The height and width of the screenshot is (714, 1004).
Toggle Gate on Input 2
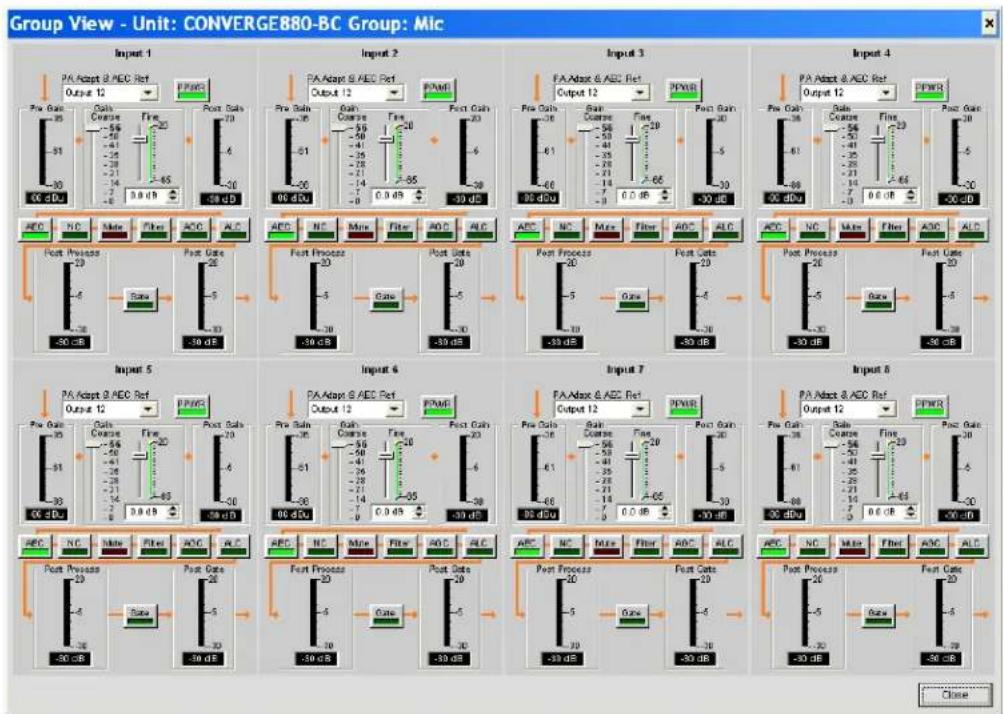click(386, 299)
